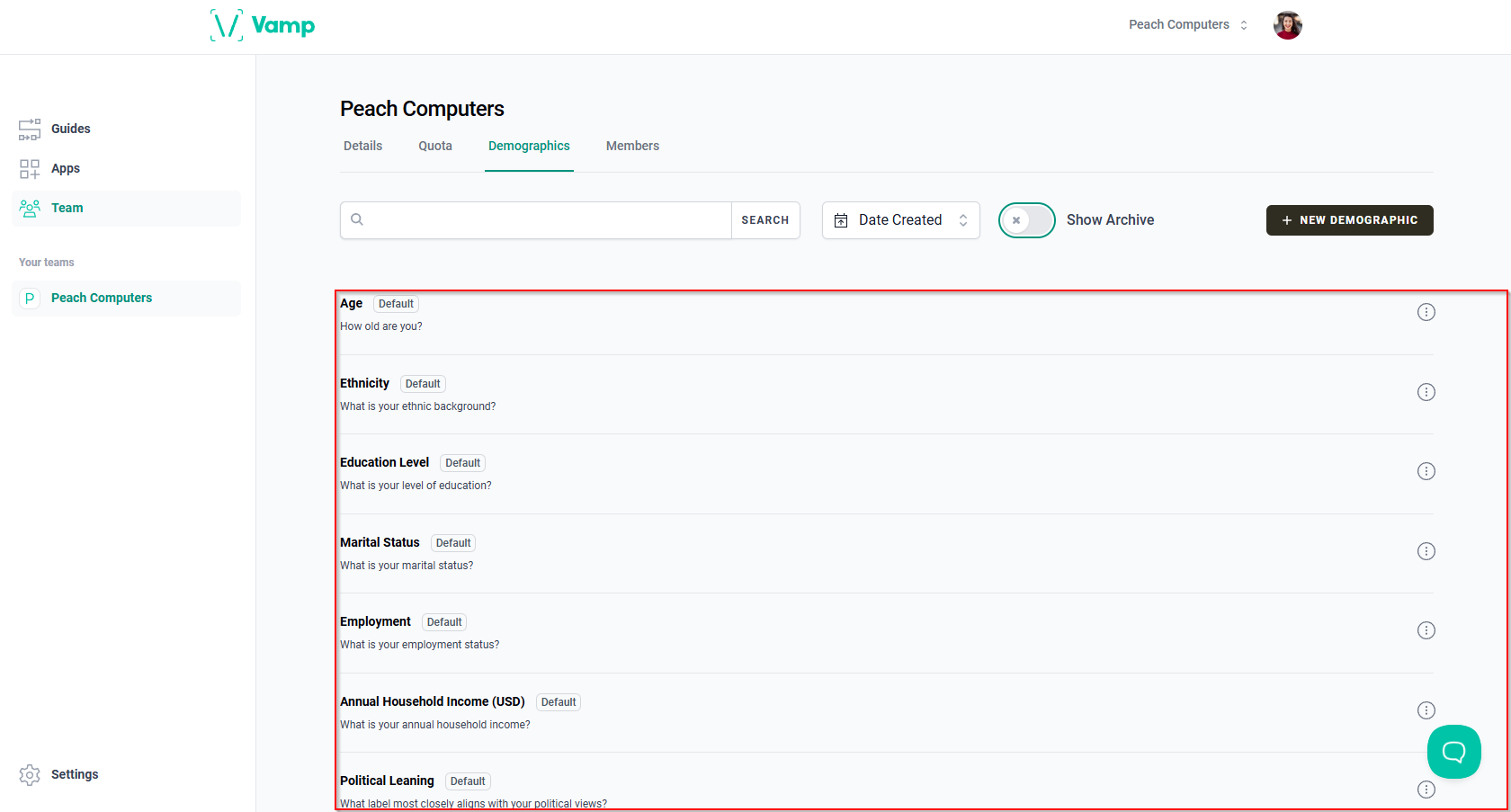Switch to the Quota tab
This screenshot has height=812, width=1511.
coord(435,146)
